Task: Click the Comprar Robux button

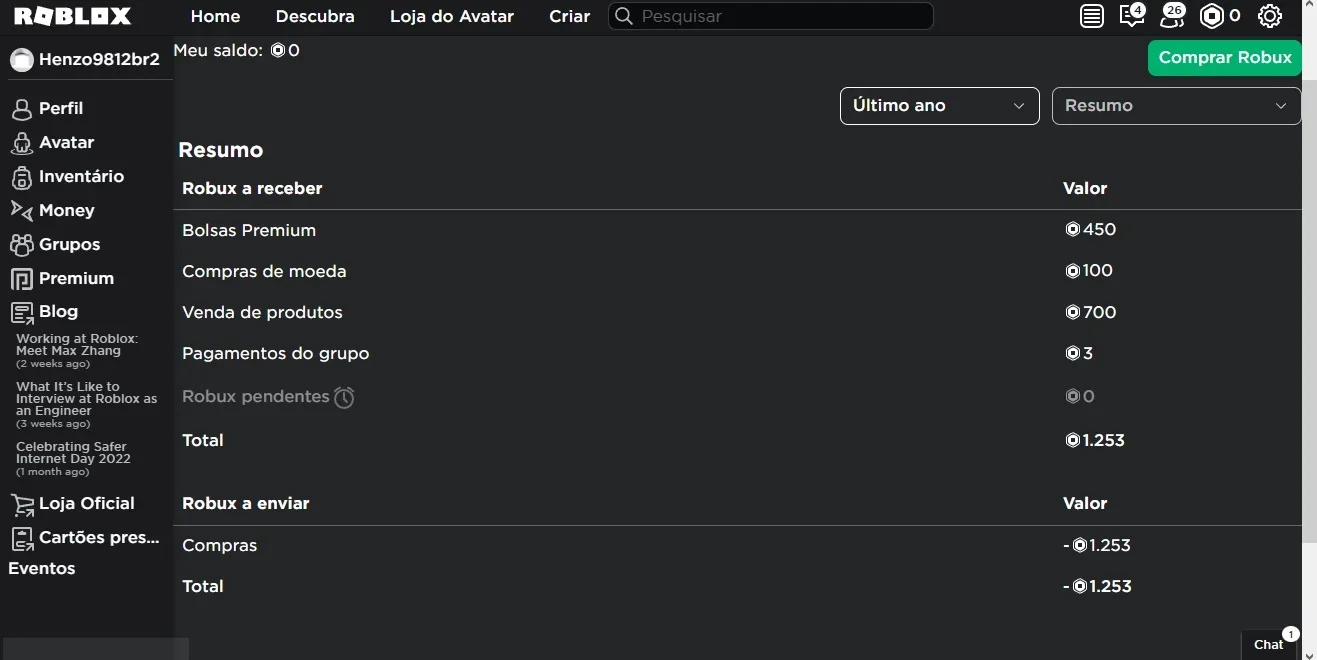Action: pos(1225,58)
